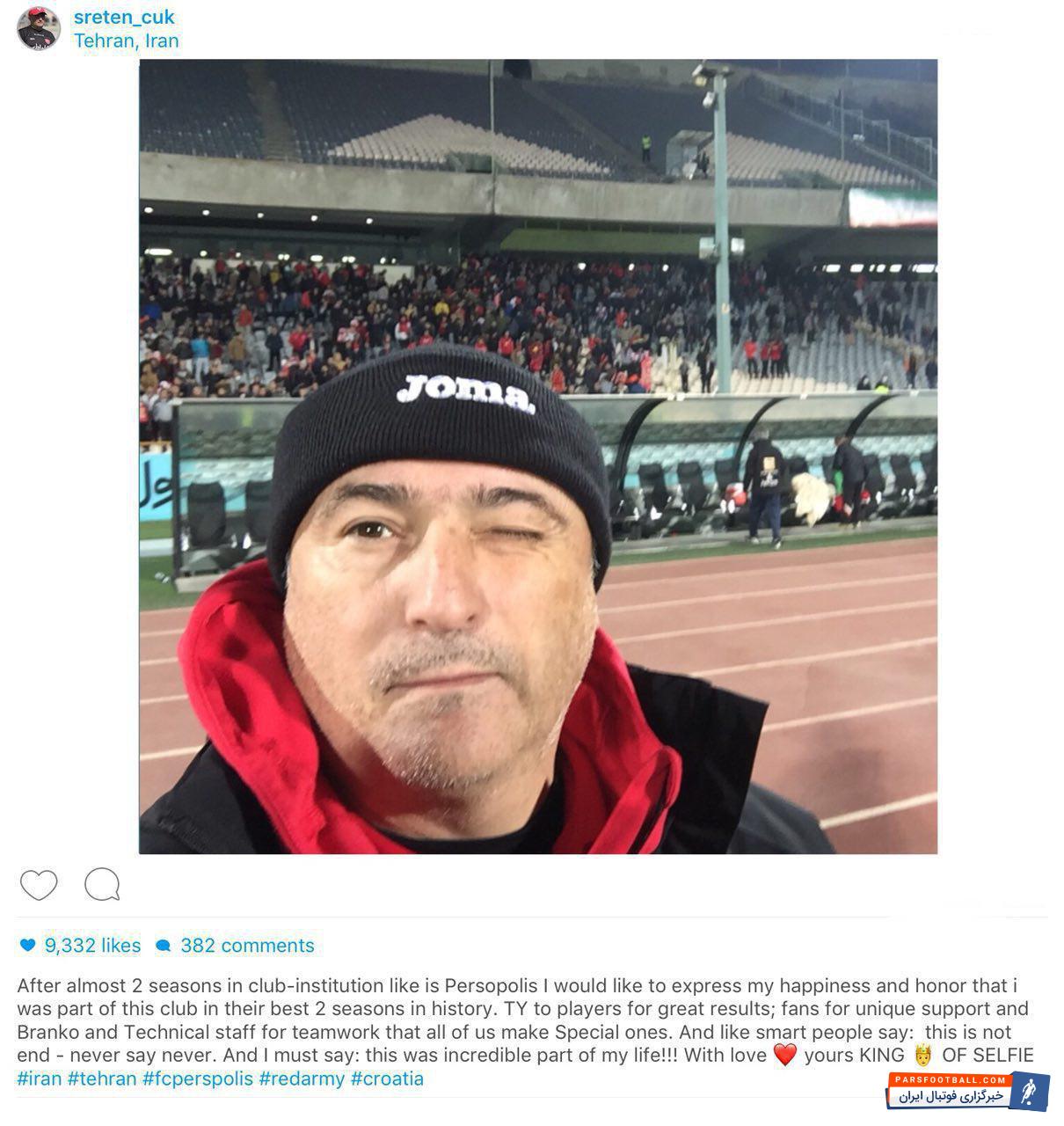Click the small blue comments bubble icon

(x=163, y=947)
